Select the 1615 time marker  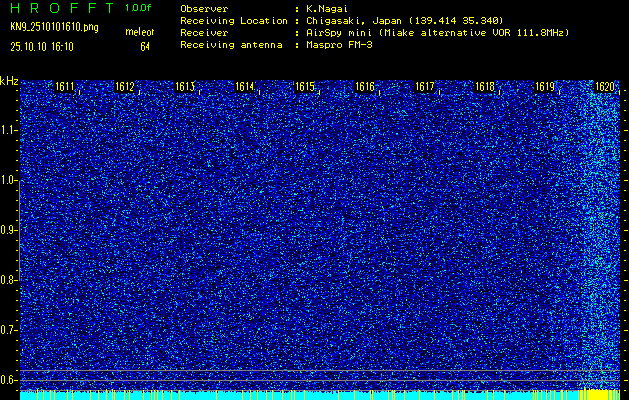[305, 87]
